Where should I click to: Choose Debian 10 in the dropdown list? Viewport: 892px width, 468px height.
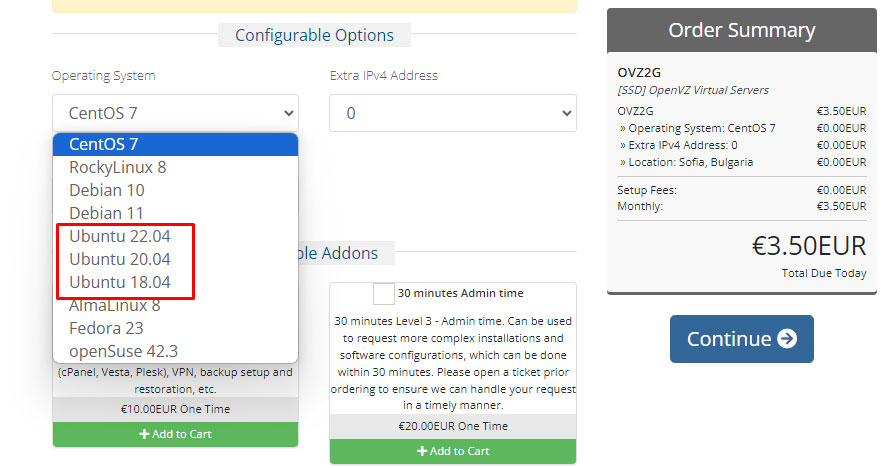tap(175, 190)
